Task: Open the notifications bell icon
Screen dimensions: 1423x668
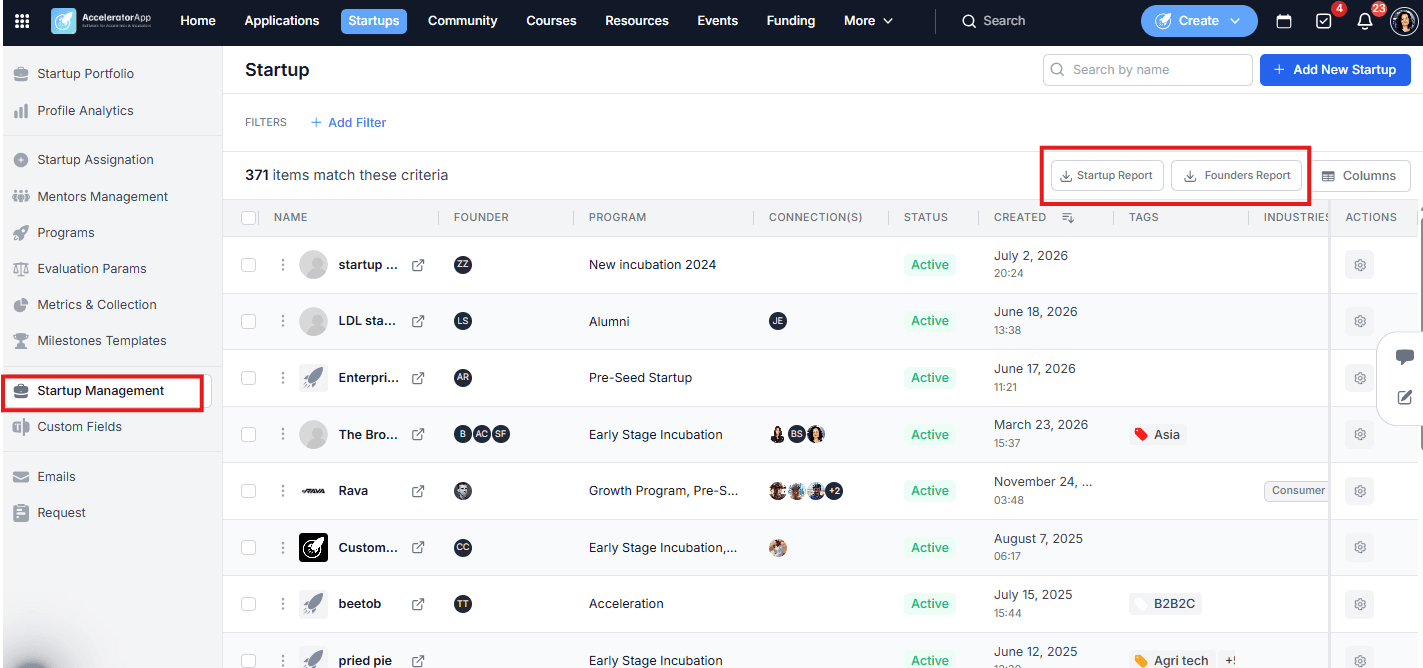Action: pyautogui.click(x=1364, y=21)
